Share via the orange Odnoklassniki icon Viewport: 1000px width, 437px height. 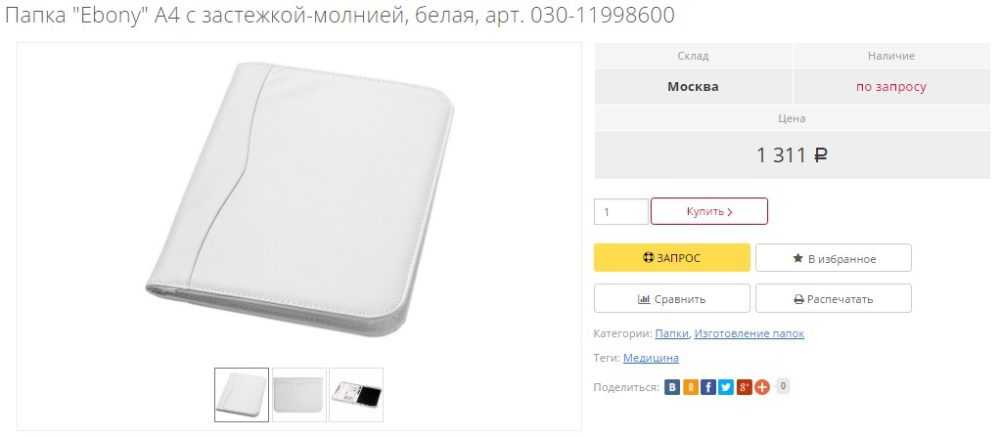coord(690,387)
